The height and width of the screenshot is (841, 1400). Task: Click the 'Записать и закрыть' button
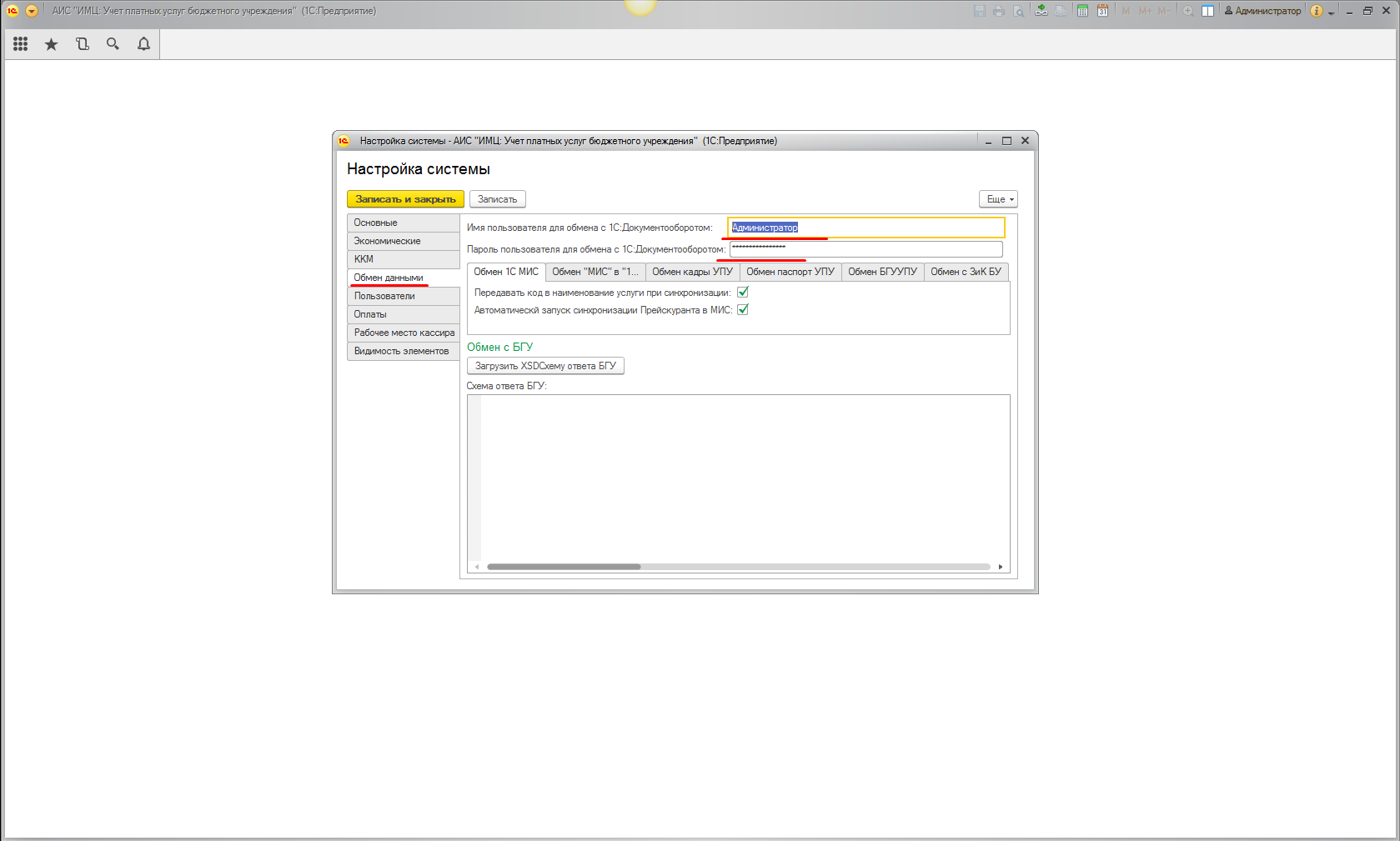(405, 199)
